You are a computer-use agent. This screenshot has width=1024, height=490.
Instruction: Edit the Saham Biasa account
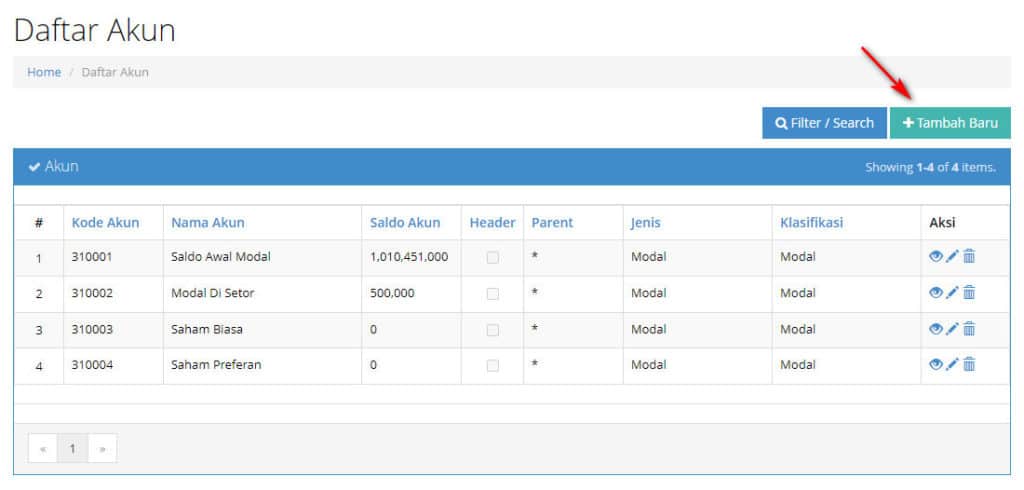click(952, 329)
